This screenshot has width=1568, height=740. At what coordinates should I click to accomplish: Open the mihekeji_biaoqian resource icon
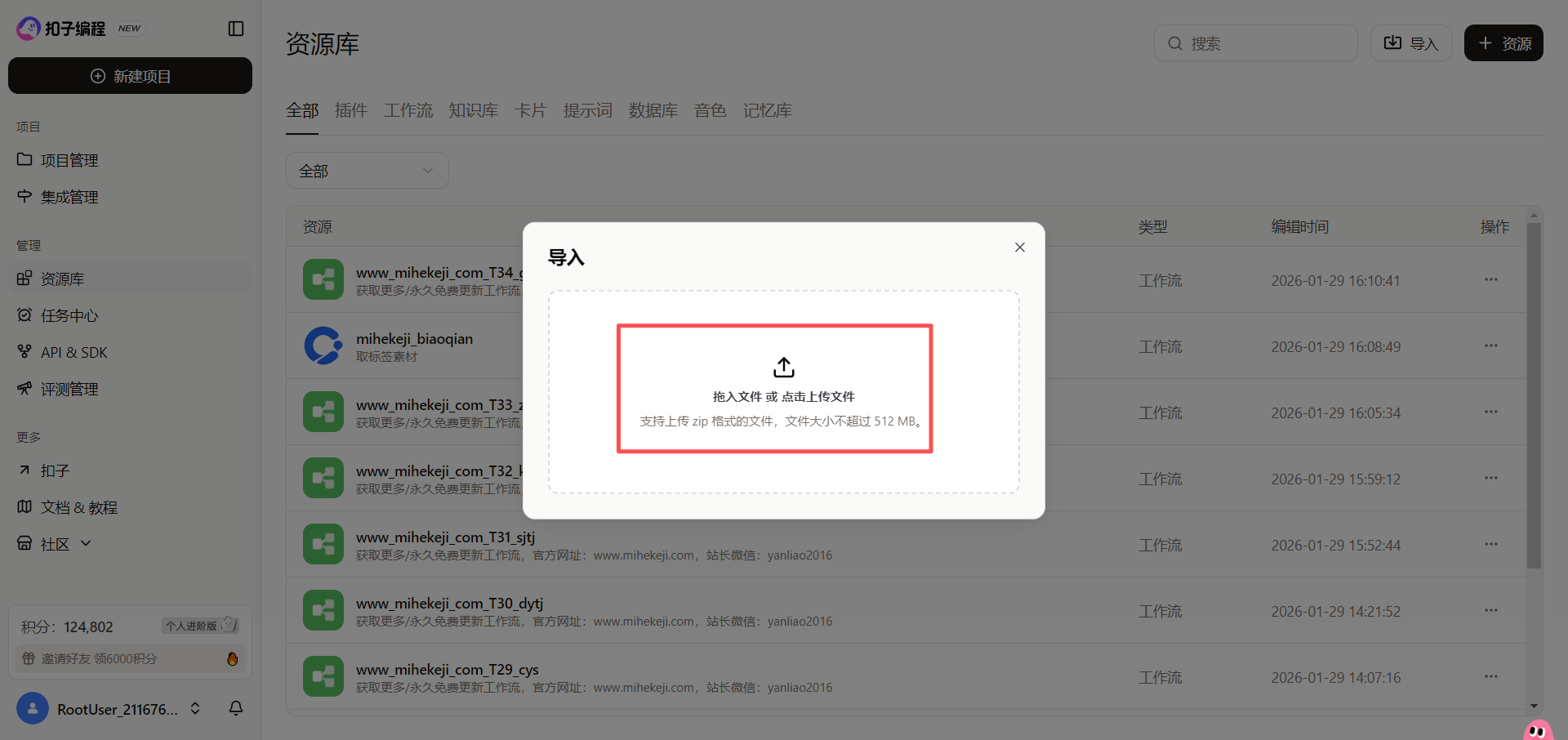[x=323, y=346]
